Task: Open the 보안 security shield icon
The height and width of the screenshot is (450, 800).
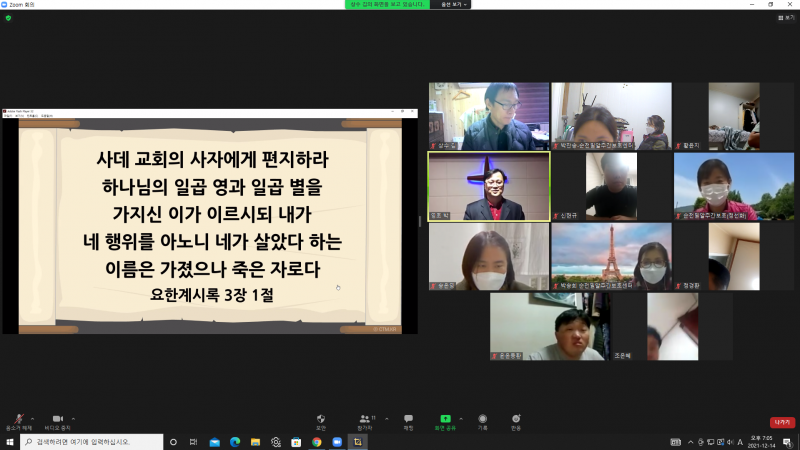Action: tap(320, 419)
